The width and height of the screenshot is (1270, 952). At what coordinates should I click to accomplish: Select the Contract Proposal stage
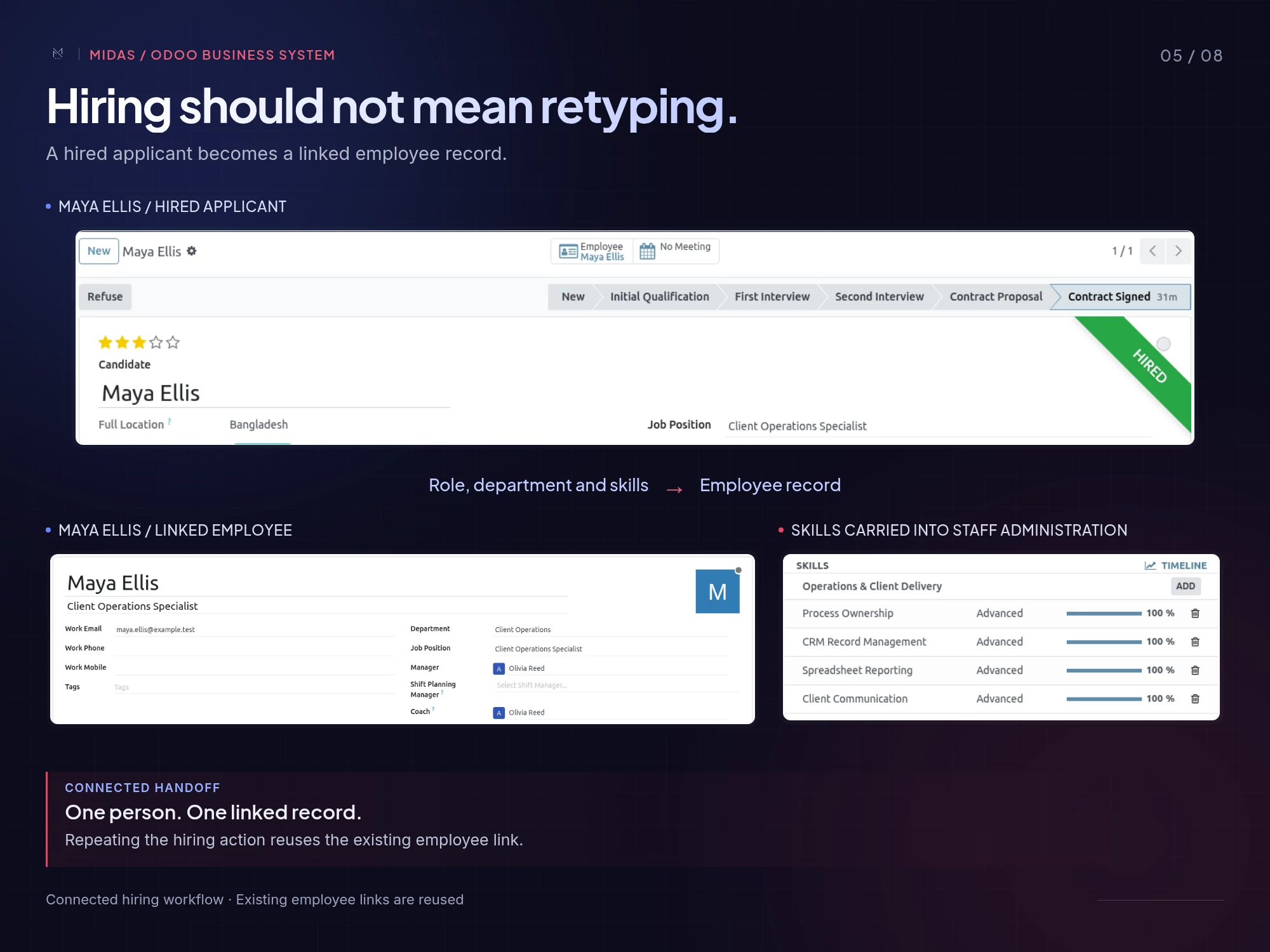pos(996,297)
